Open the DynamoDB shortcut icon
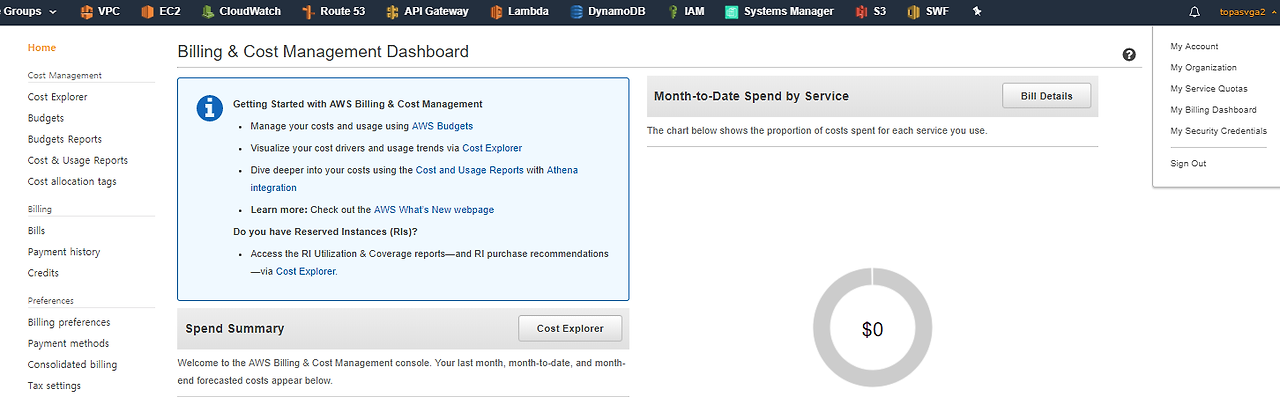Viewport: 1280px width, 397px height. 577,12
